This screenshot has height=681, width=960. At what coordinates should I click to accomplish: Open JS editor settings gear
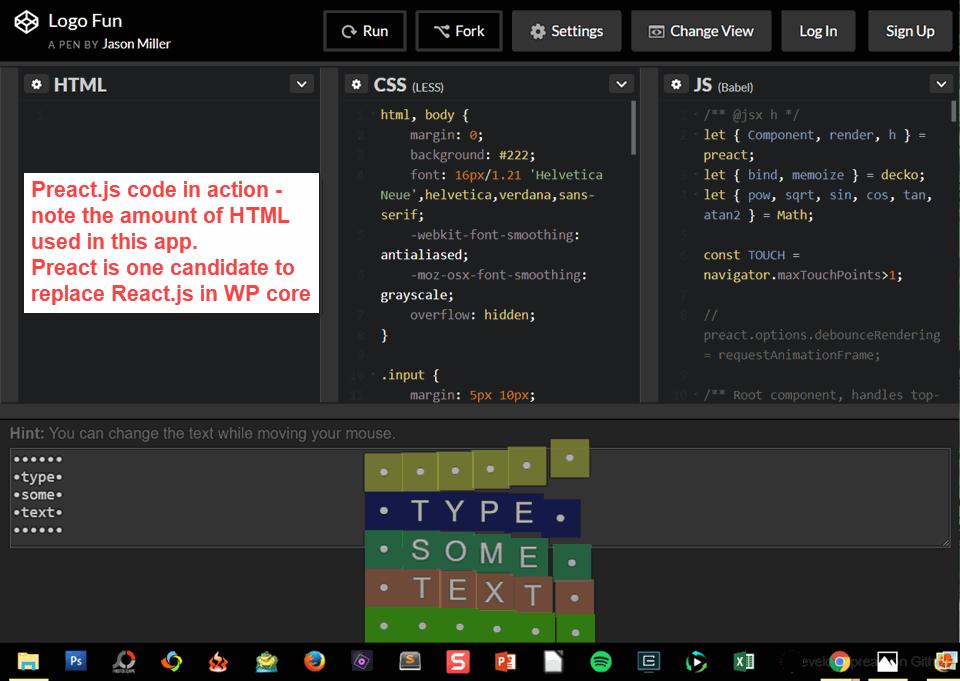coord(676,84)
